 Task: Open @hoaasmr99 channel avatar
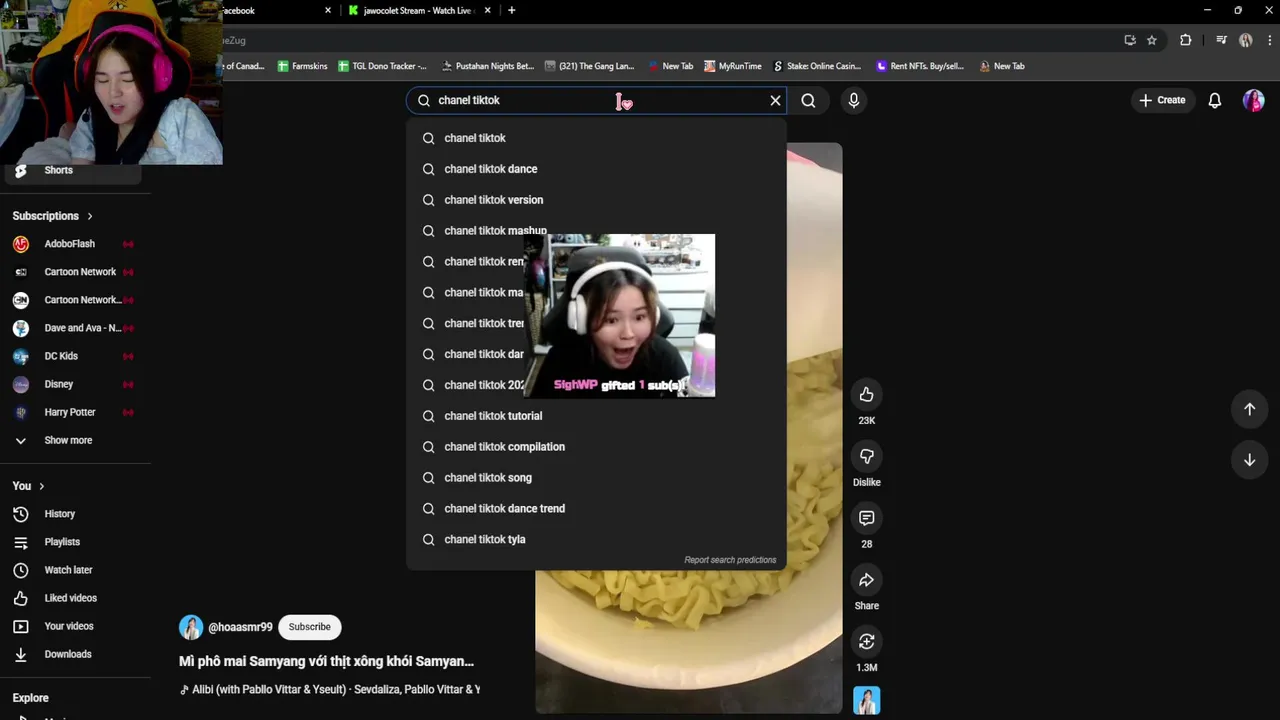pyautogui.click(x=191, y=627)
